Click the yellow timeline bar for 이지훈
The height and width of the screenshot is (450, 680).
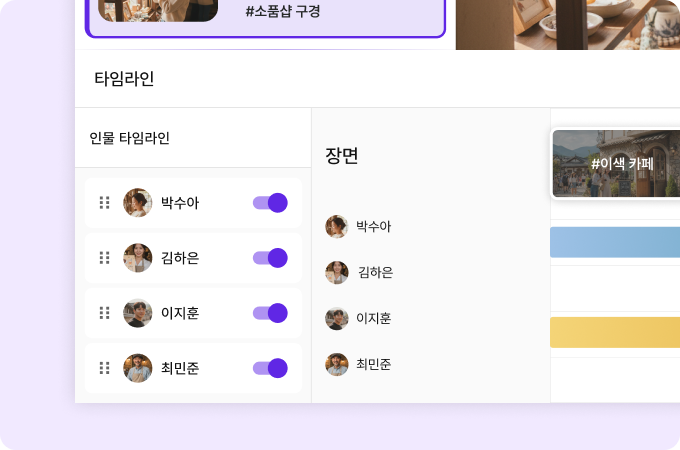pyautogui.click(x=615, y=332)
